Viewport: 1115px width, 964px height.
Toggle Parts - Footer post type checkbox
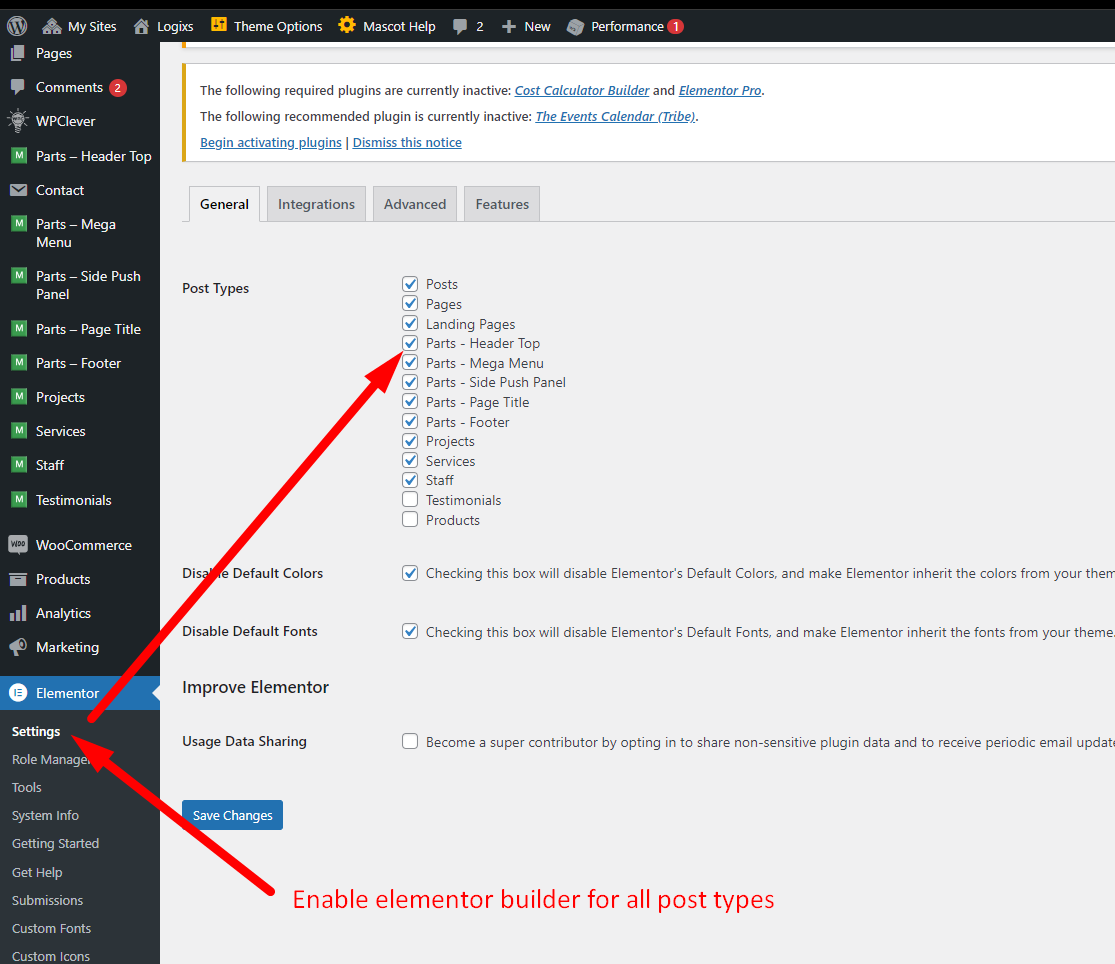[410, 422]
